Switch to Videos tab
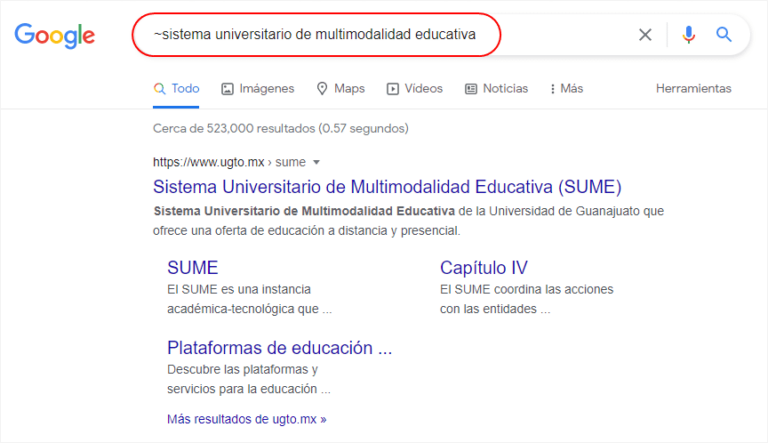The height and width of the screenshot is (443, 768). [414, 89]
